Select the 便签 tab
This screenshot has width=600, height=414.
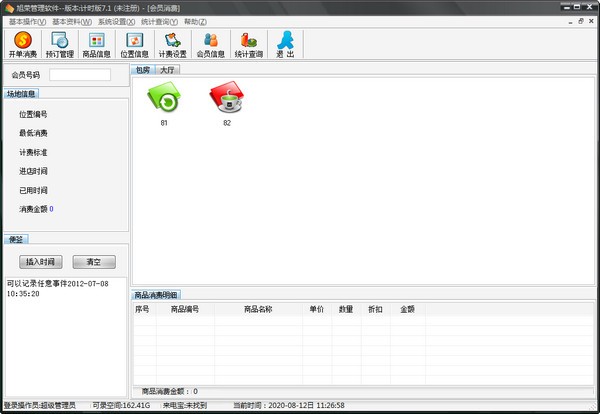[x=16, y=240]
